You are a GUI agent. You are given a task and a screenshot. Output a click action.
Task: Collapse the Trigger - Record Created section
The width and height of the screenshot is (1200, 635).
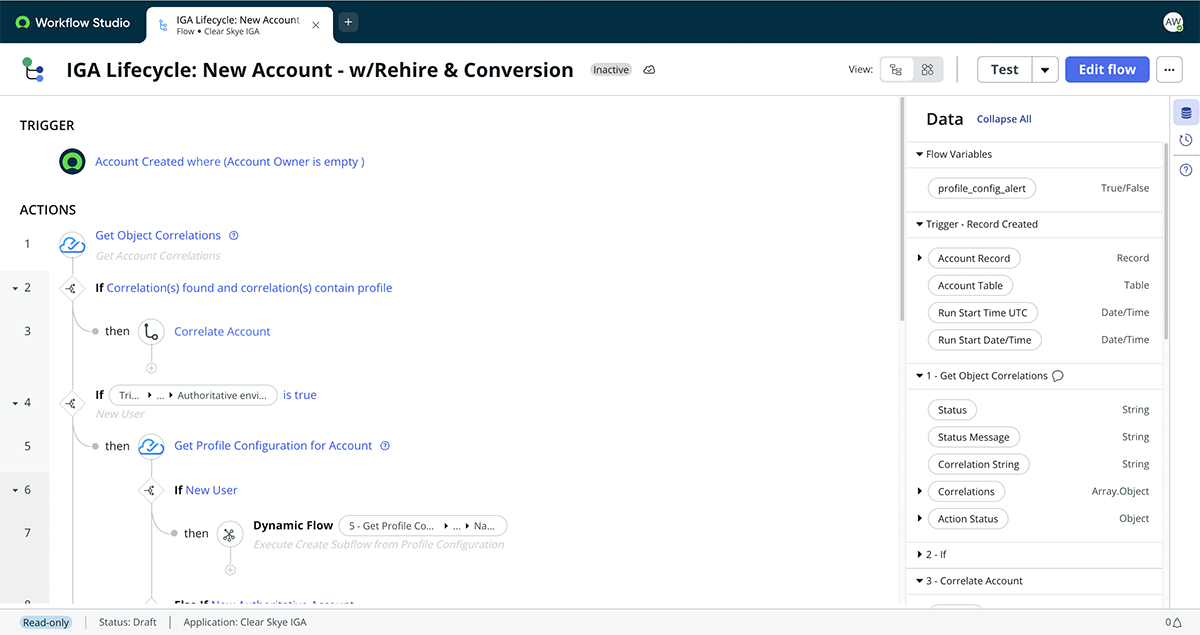[x=919, y=224]
